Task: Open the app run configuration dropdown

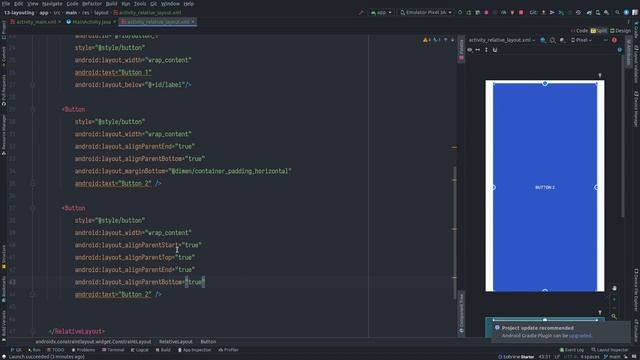Action: point(381,13)
